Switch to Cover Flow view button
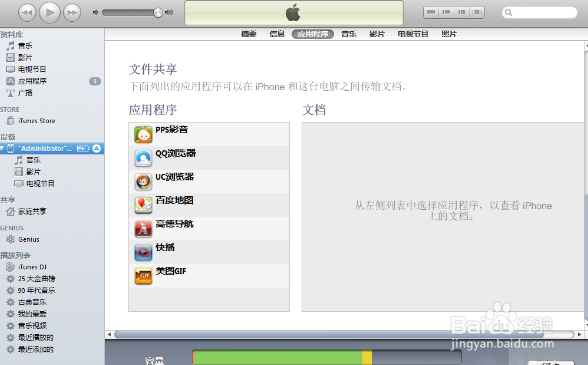Screen dimensions: 588x365 [477, 12]
